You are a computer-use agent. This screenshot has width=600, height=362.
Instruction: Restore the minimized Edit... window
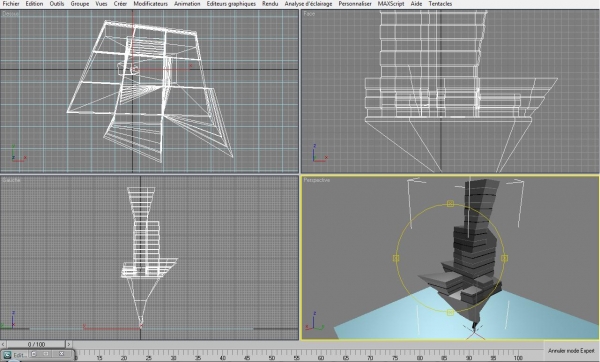pyautogui.click(x=34, y=354)
